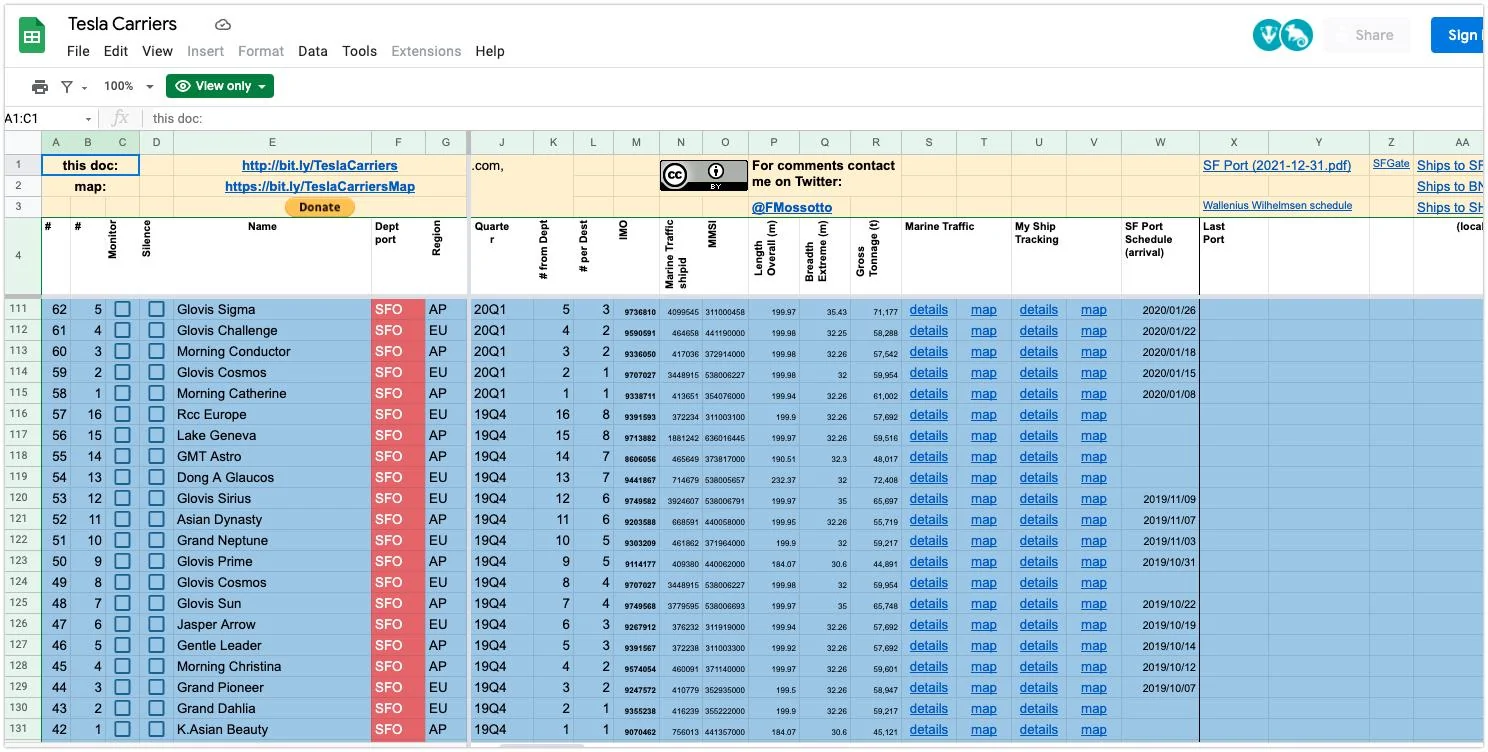This screenshot has height=752, width=1488.
Task: Click the yellow Donate button
Action: [x=320, y=207]
